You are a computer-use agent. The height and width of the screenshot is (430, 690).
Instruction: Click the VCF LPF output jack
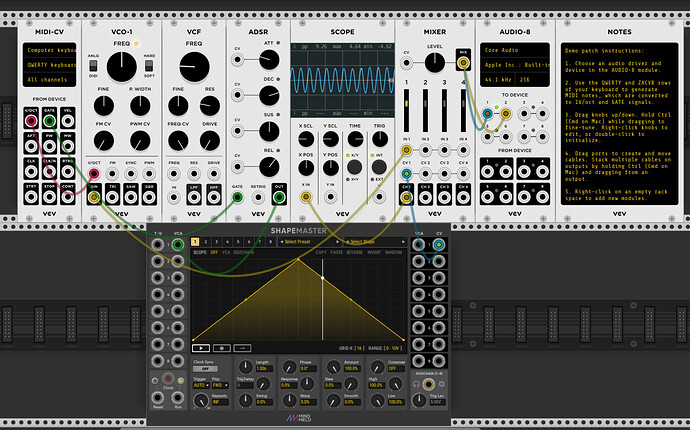[194, 197]
